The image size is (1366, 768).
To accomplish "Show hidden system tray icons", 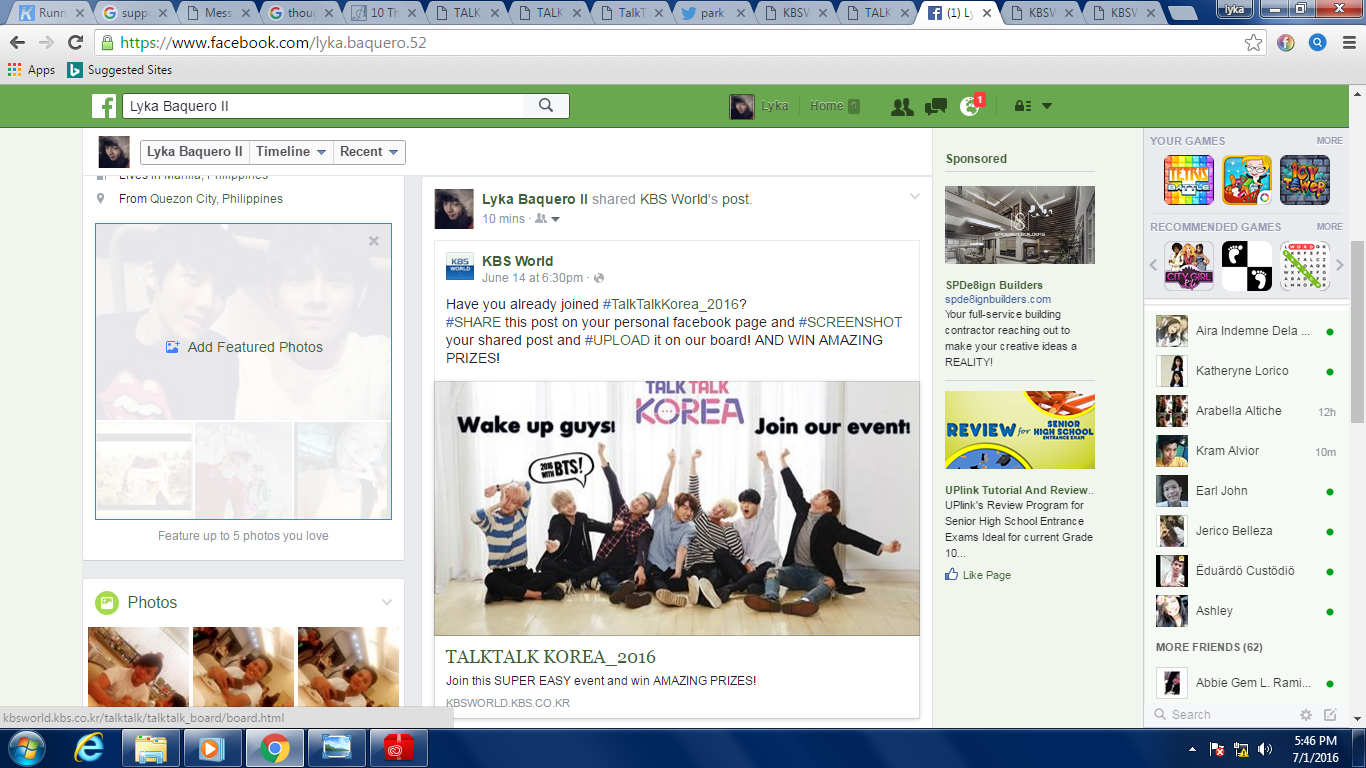I will coord(1192,748).
